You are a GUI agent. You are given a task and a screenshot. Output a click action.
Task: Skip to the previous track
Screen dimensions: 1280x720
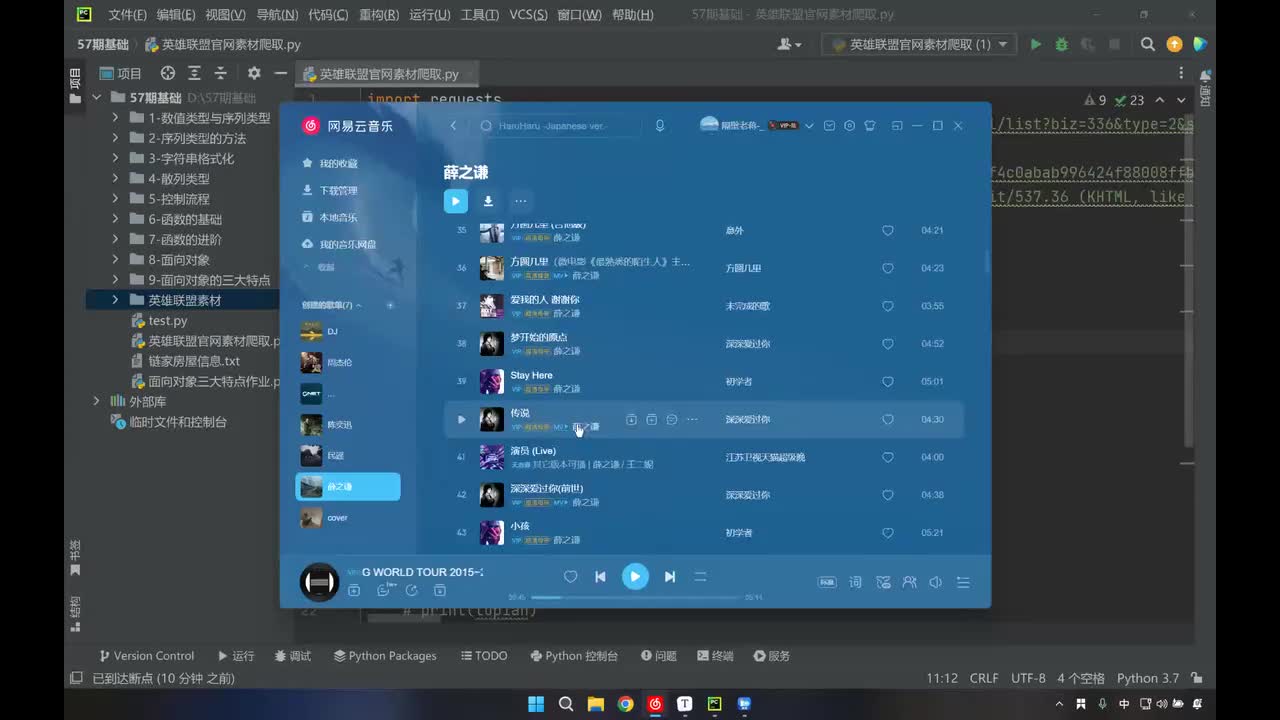click(x=600, y=577)
